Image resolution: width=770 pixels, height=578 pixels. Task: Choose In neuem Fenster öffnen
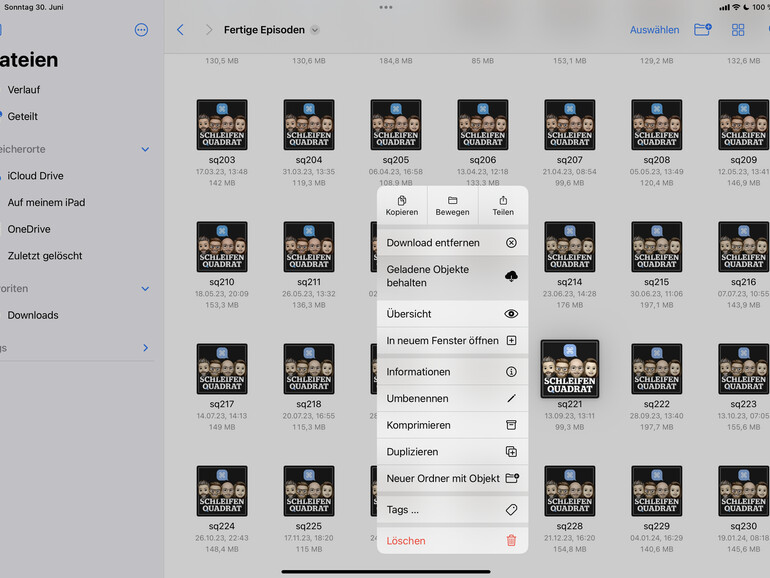452,341
